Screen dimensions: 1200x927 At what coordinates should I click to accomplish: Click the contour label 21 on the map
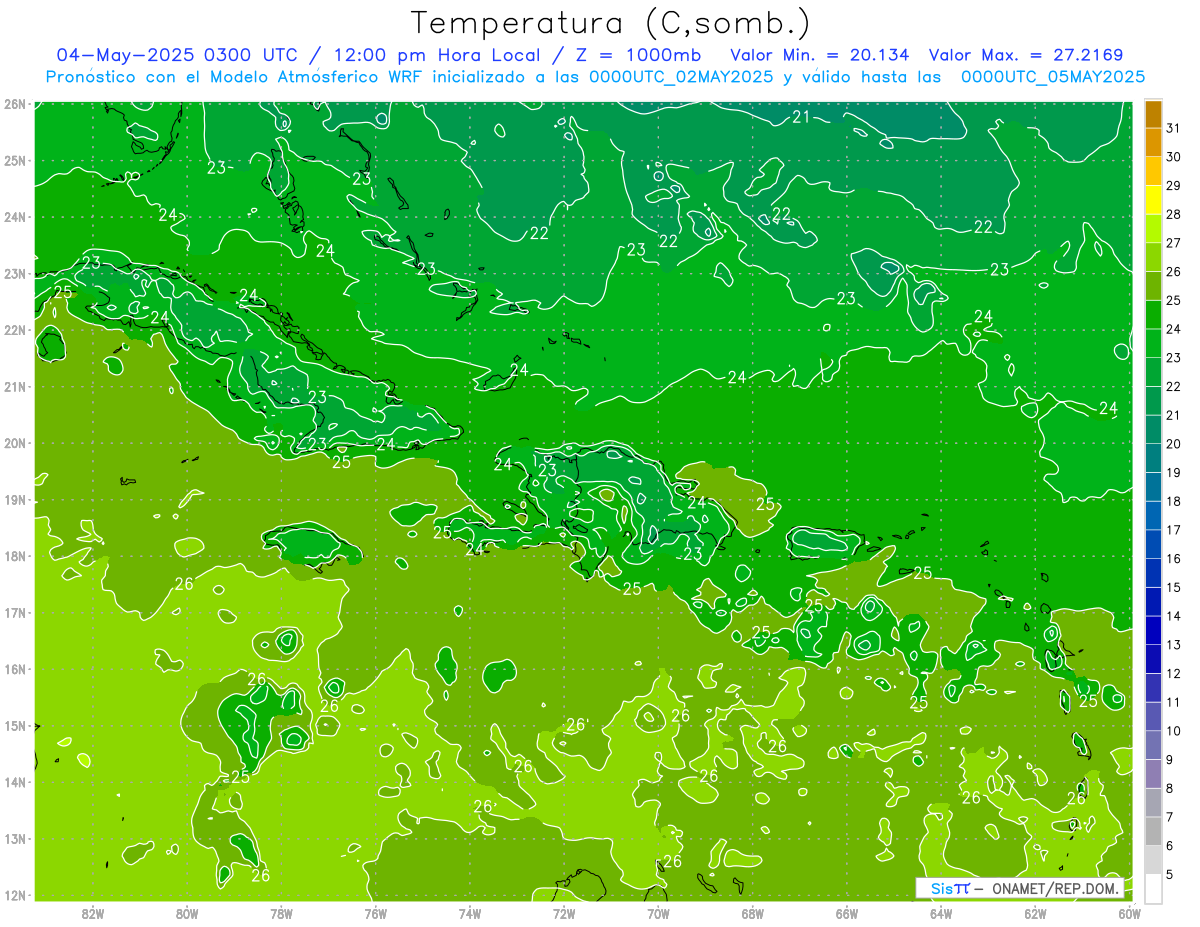tap(800, 117)
